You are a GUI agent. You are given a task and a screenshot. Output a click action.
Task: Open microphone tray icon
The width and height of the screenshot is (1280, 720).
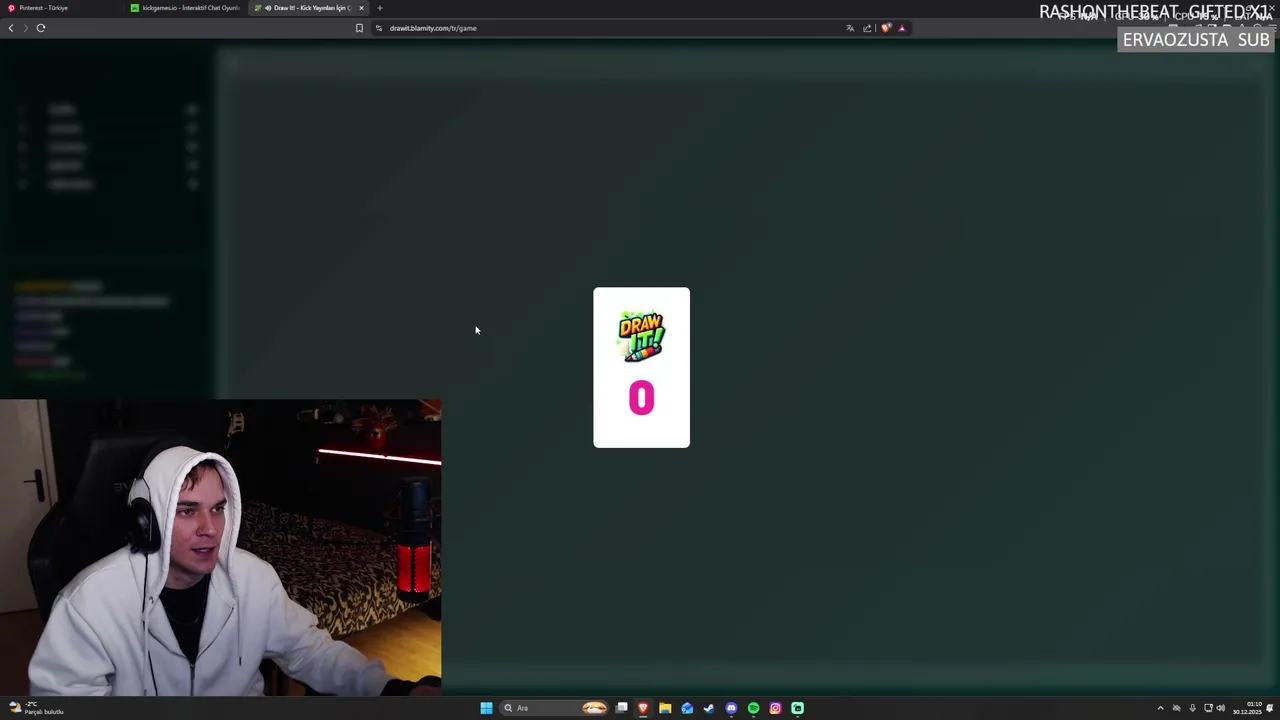(1192, 708)
